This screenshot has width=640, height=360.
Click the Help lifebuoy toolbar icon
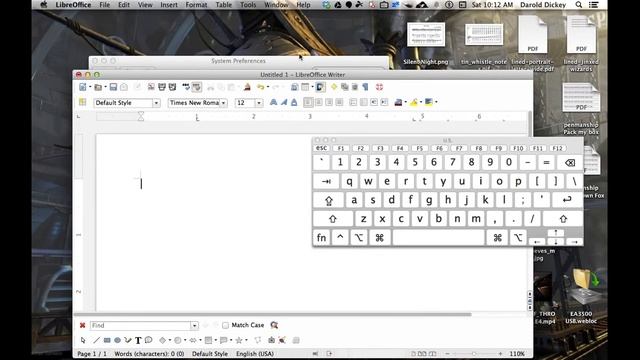point(379,87)
